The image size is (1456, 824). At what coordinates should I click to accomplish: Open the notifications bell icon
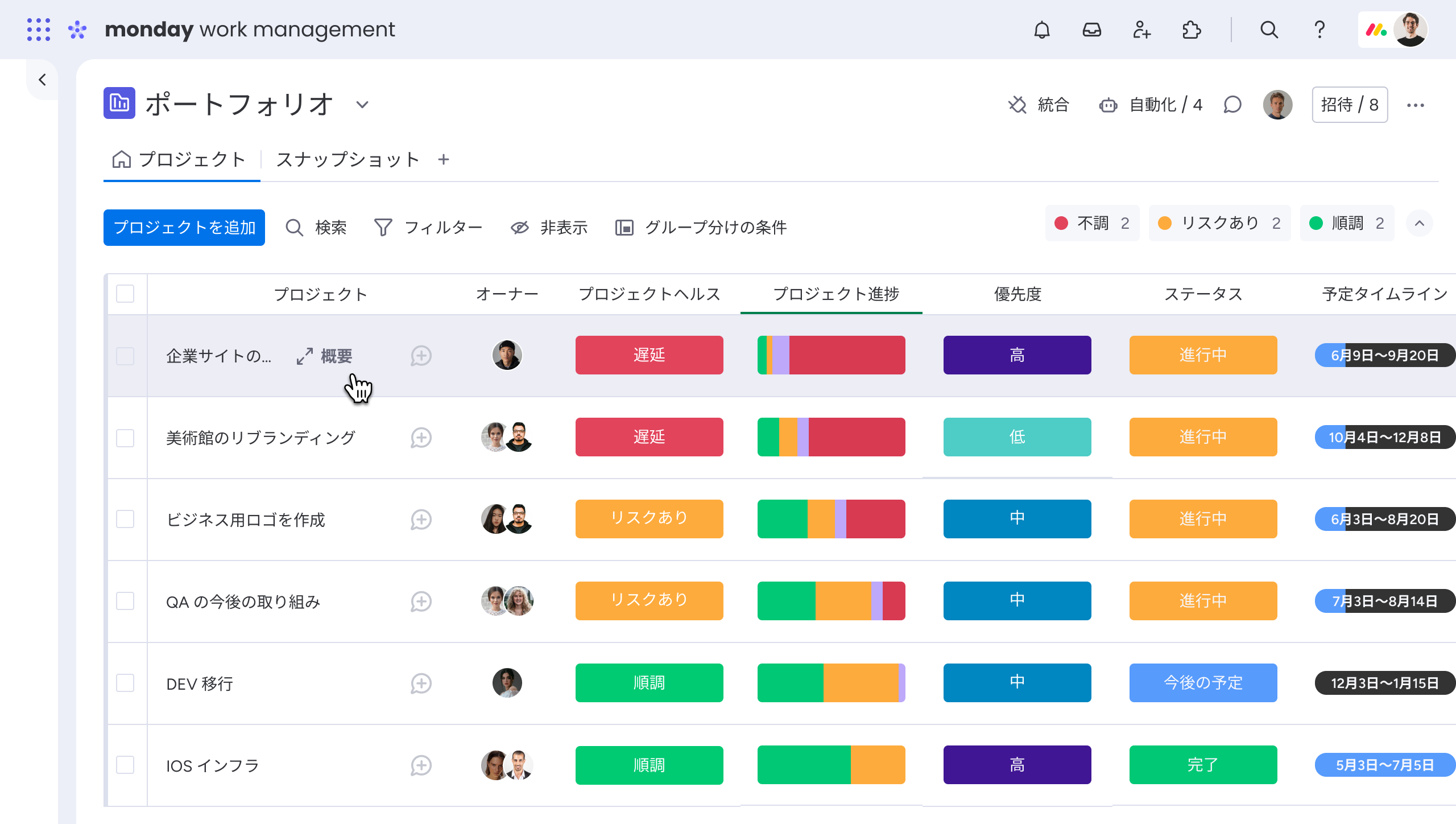[x=1041, y=30]
